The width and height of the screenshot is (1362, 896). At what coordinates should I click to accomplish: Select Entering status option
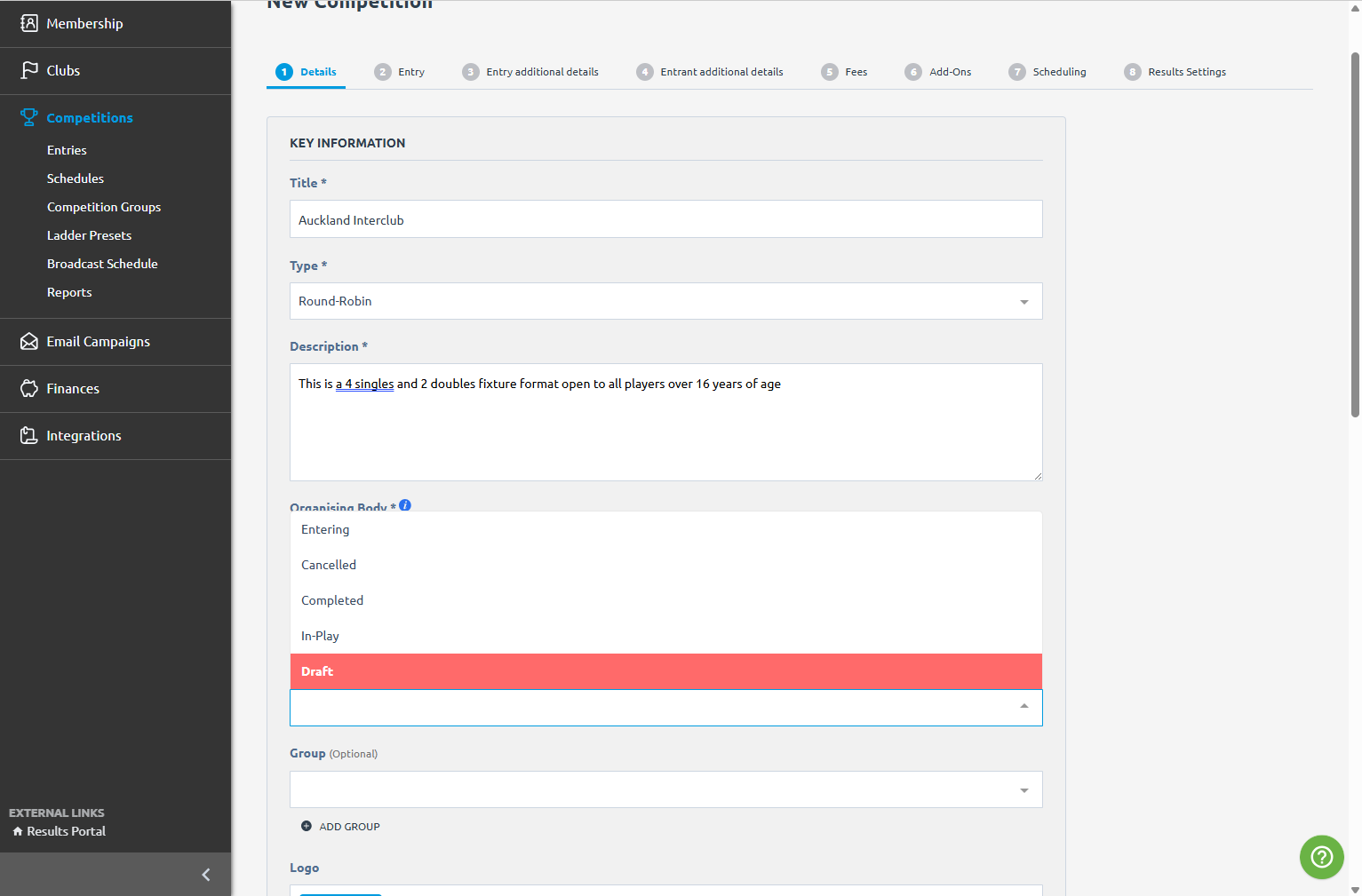[665, 529]
